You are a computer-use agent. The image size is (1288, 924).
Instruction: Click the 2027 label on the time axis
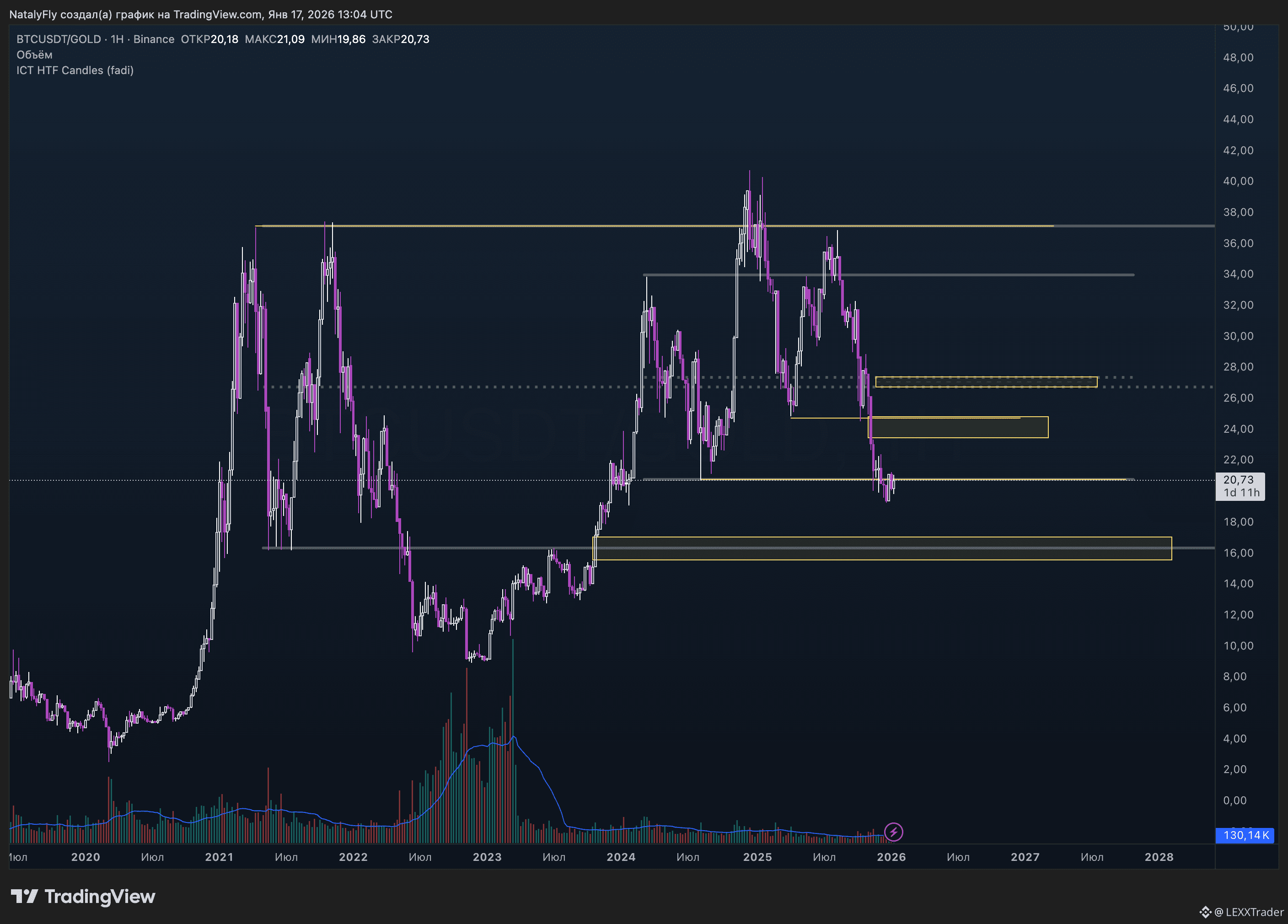tap(1025, 857)
